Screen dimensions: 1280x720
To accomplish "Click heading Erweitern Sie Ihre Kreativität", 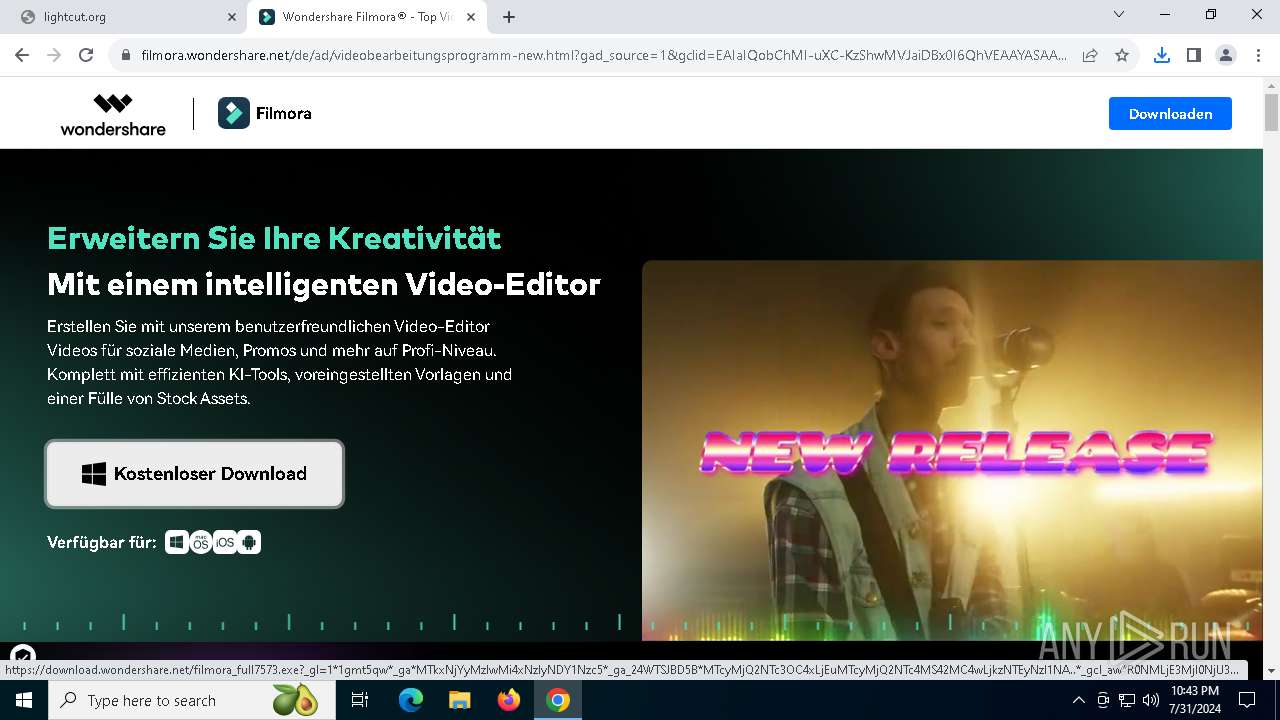I will point(274,238).
